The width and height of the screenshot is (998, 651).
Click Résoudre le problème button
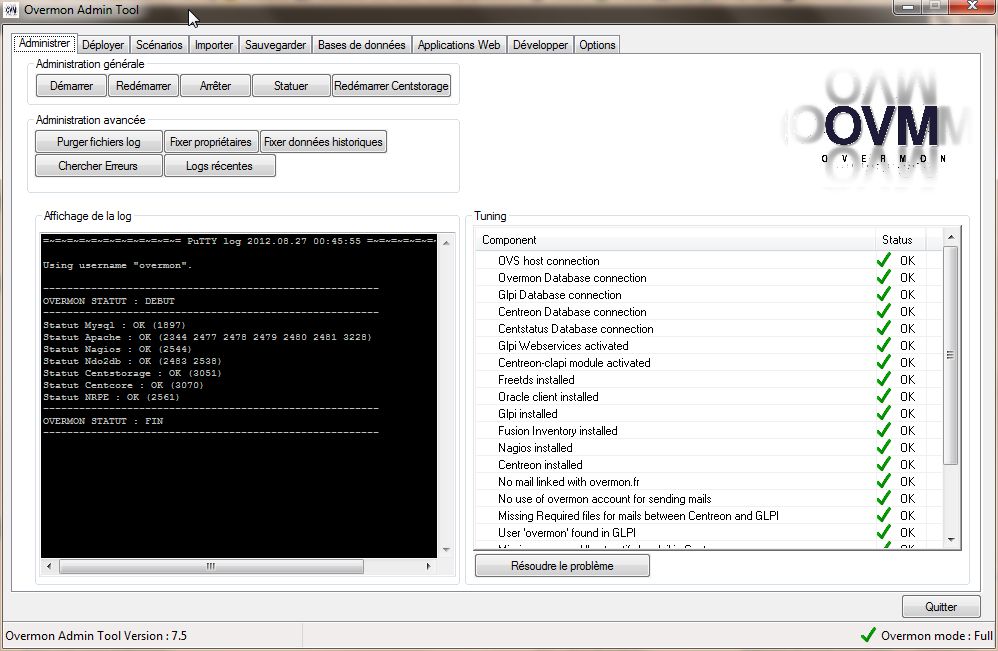coord(562,566)
